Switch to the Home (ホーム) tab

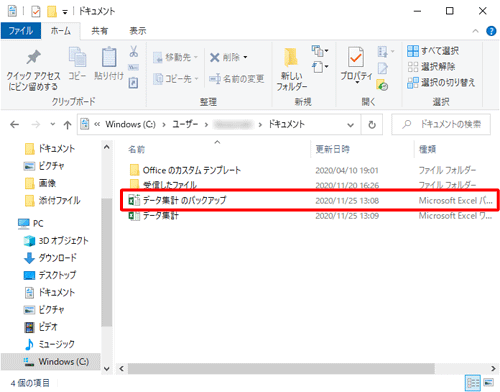coord(60,31)
